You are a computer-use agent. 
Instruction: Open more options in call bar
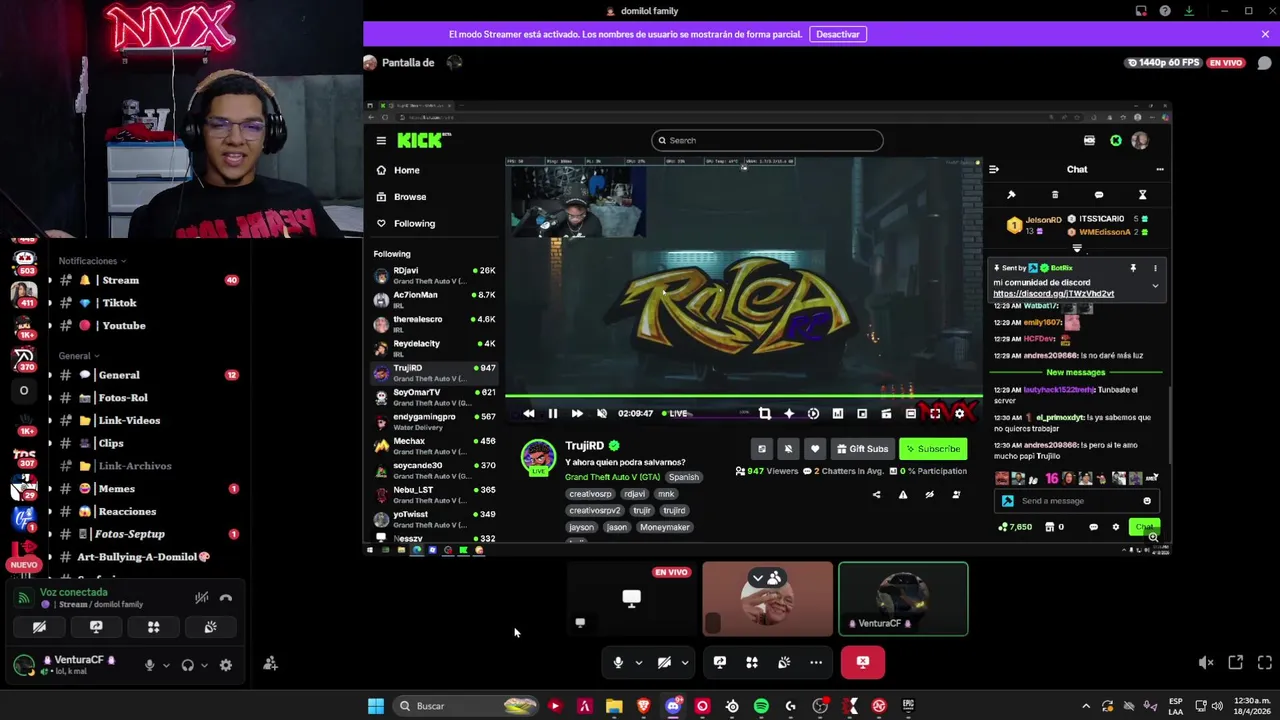click(x=816, y=662)
